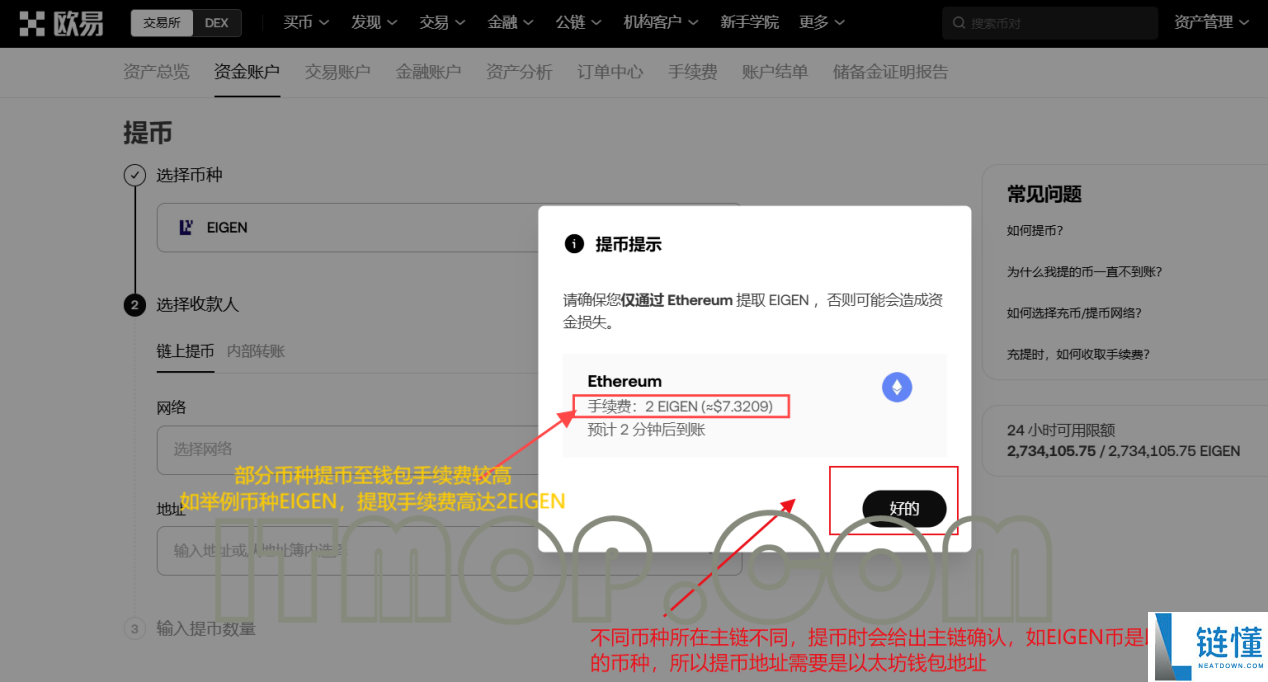The width and height of the screenshot is (1268, 682).
Task: Click the 预计 2 分钟后到账 text
Action: (647, 429)
